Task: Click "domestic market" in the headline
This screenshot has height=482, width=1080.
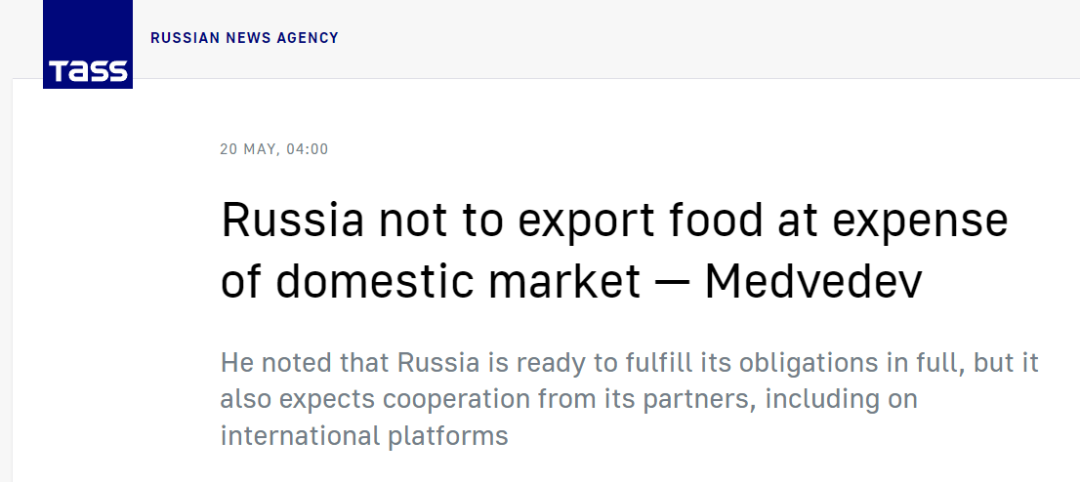Action: pyautogui.click(x=458, y=283)
